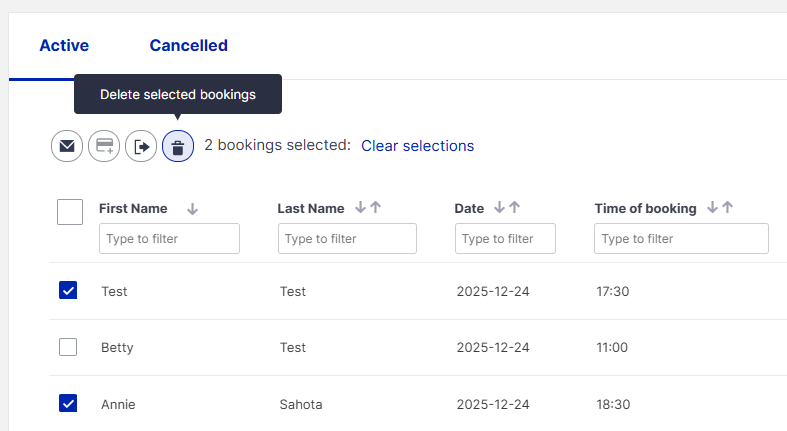The width and height of the screenshot is (787, 431).
Task: Click the Time of booking filter box
Action: point(681,238)
